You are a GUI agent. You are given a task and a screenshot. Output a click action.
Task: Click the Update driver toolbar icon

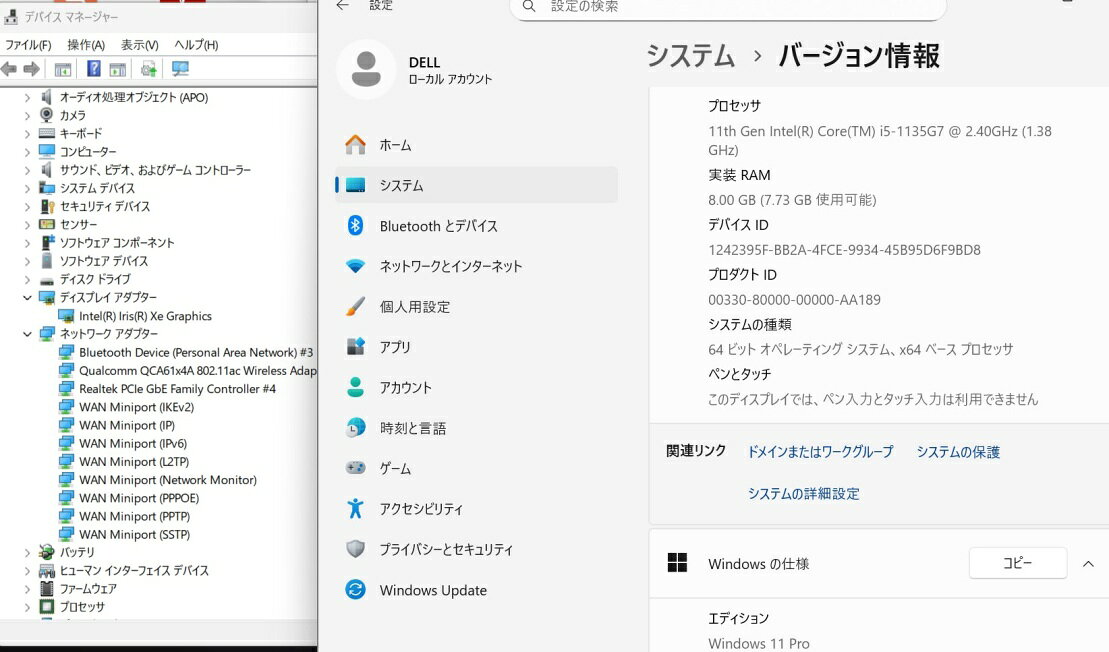coord(148,69)
